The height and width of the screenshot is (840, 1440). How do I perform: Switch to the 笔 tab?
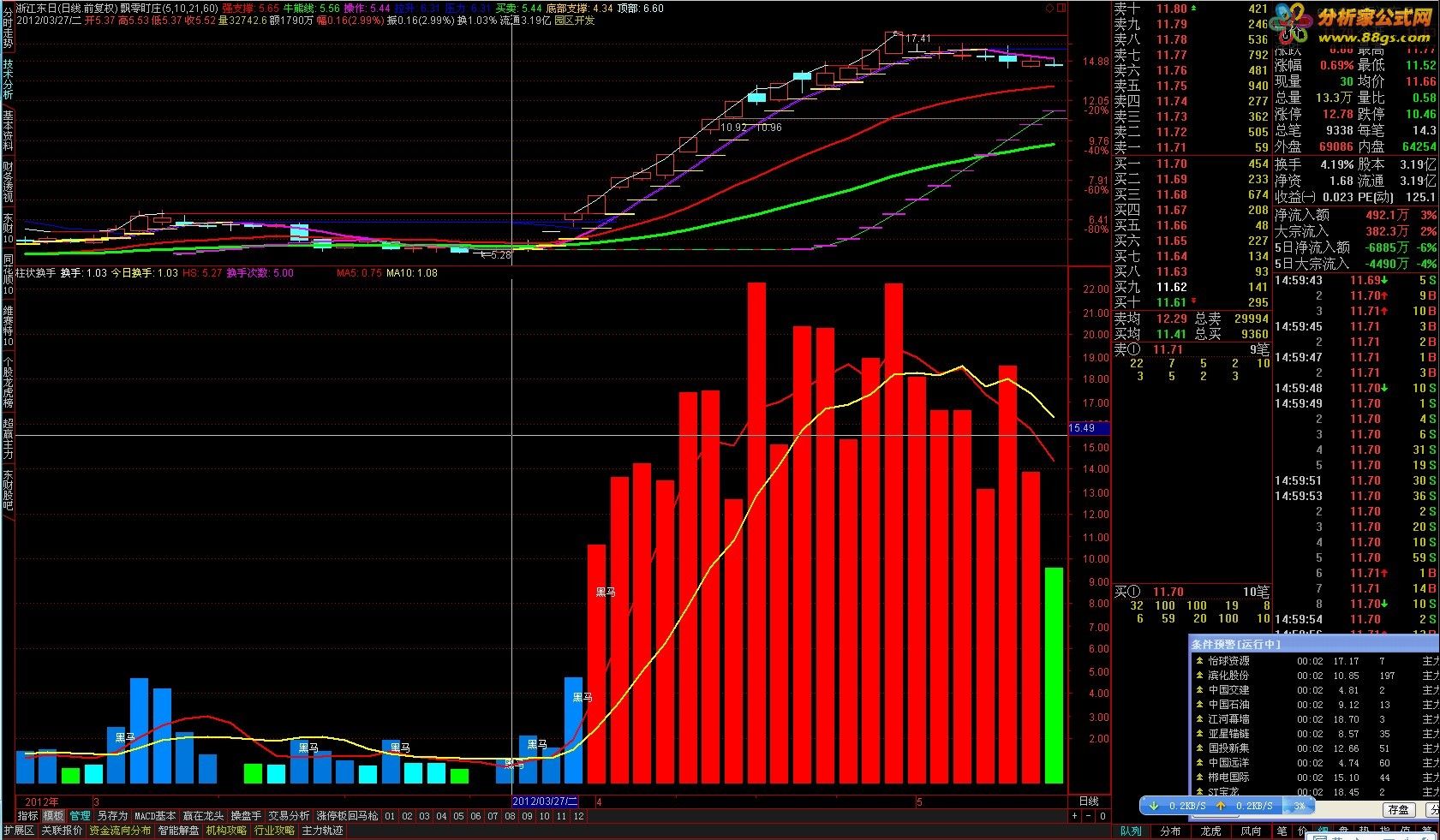pos(1282,831)
